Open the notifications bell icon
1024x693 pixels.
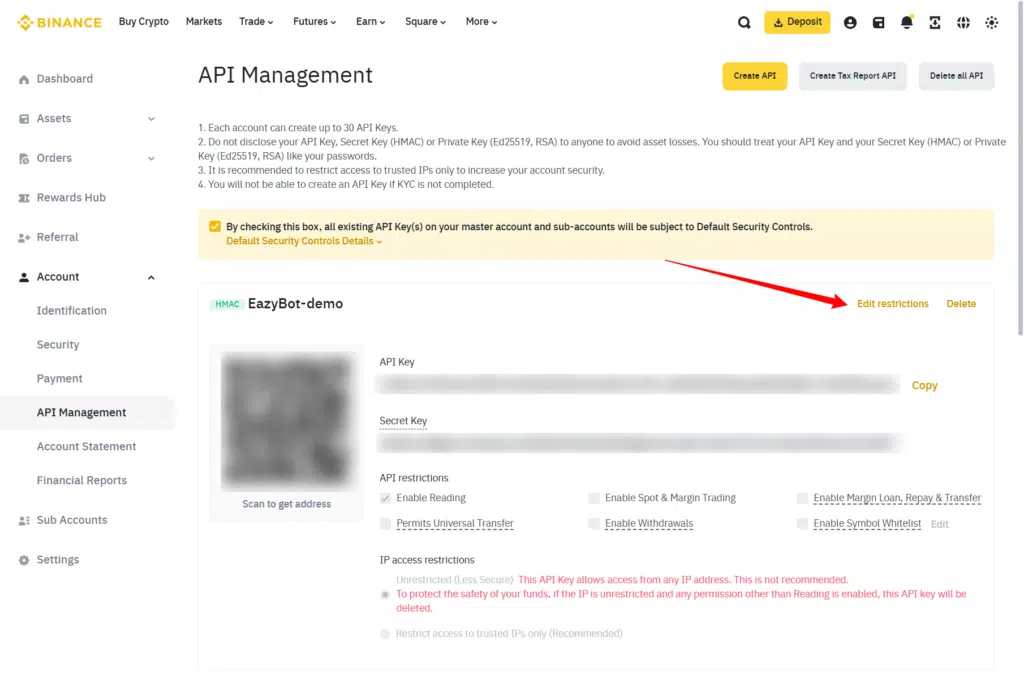pyautogui.click(x=906, y=21)
